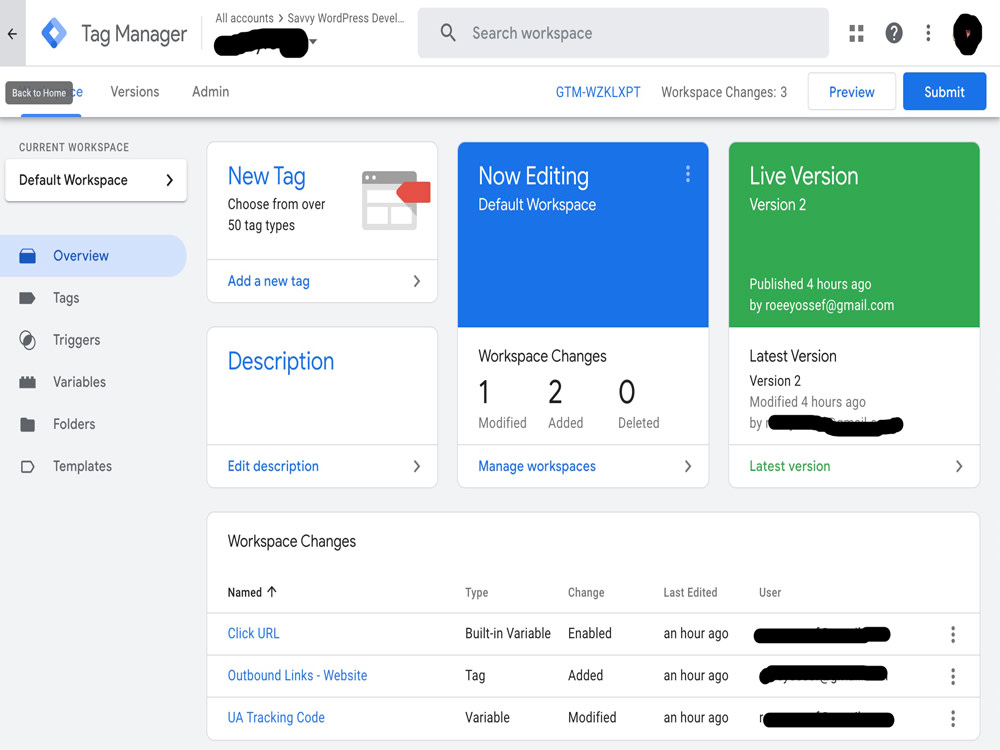Open Now Editing card three-dot menu
This screenshot has width=1000, height=750.
[688, 174]
